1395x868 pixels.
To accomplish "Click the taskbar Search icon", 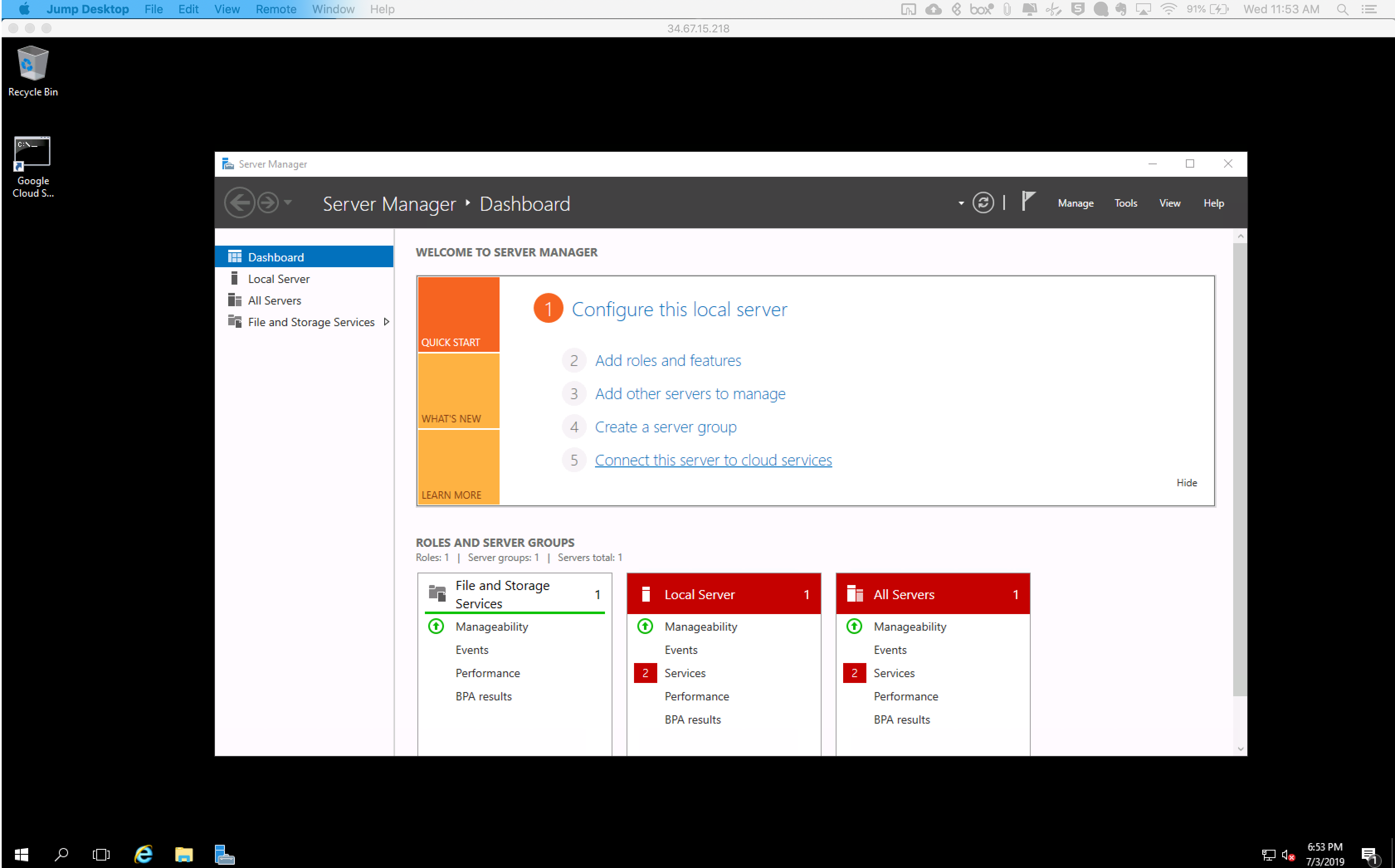I will point(61,854).
